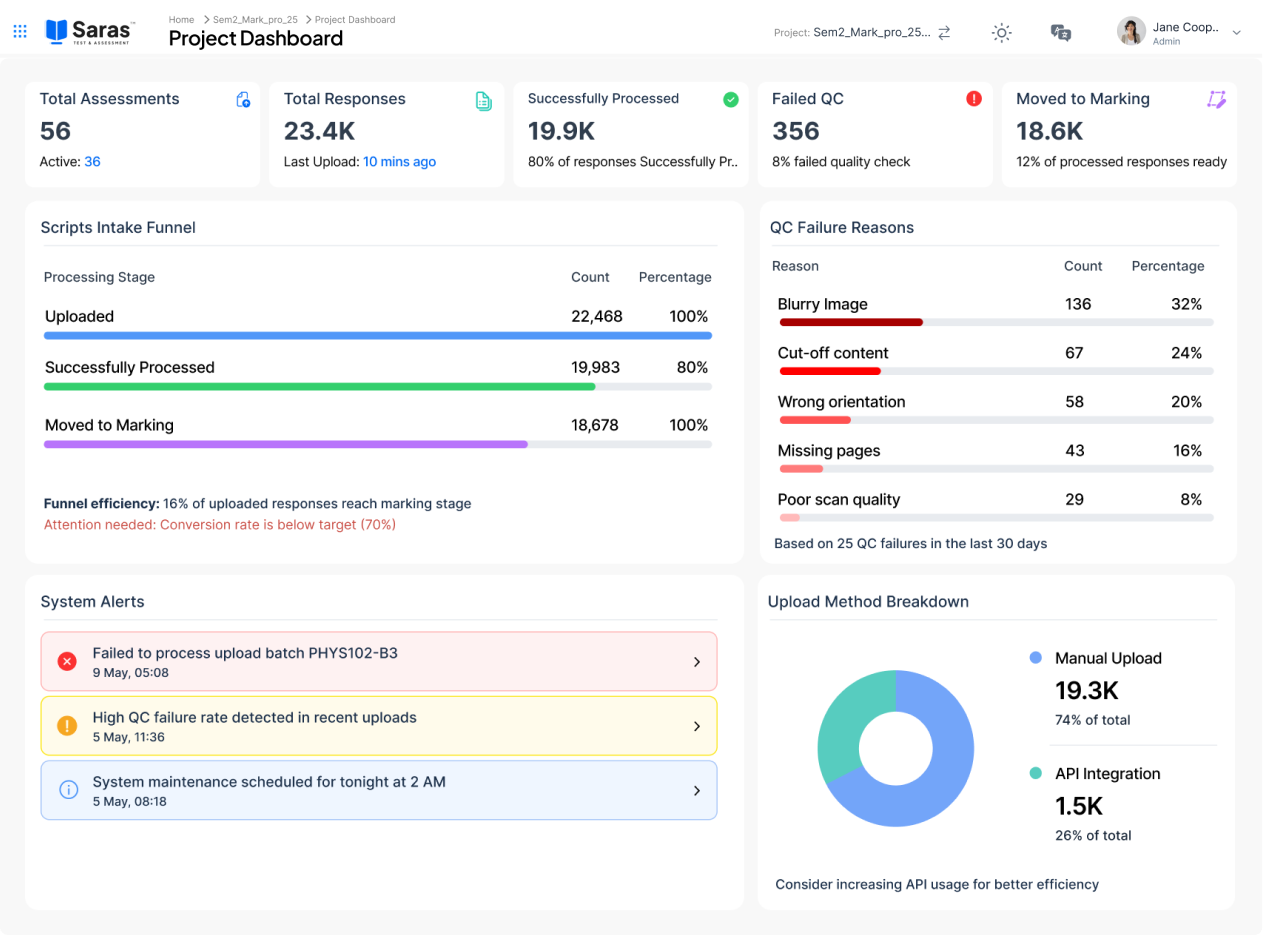Open the app grid launcher icon
1263x935 pixels.
click(20, 32)
